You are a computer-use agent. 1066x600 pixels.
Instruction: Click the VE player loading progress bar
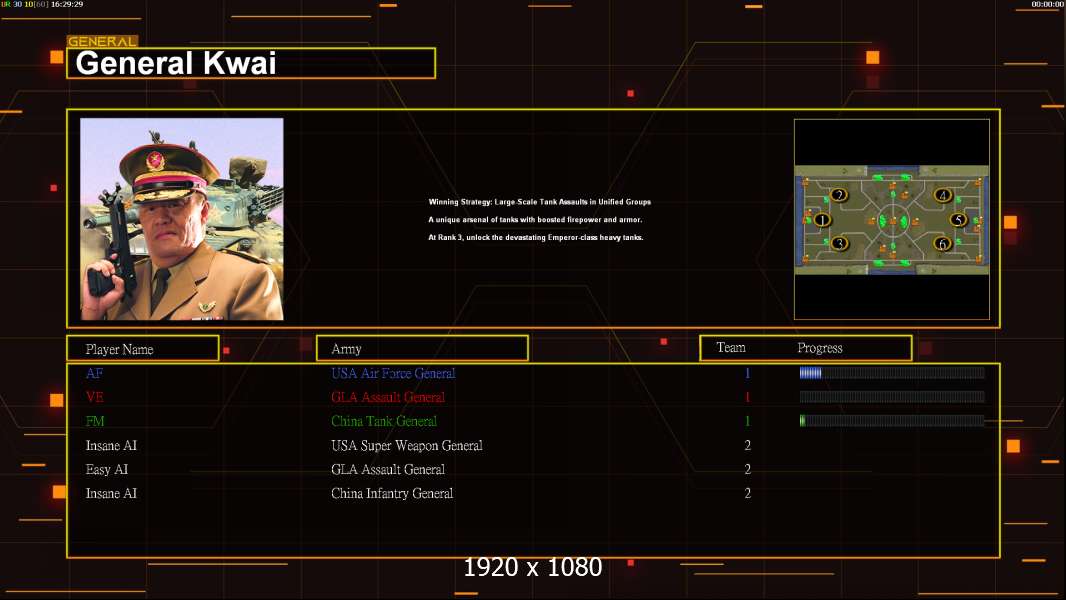point(892,397)
